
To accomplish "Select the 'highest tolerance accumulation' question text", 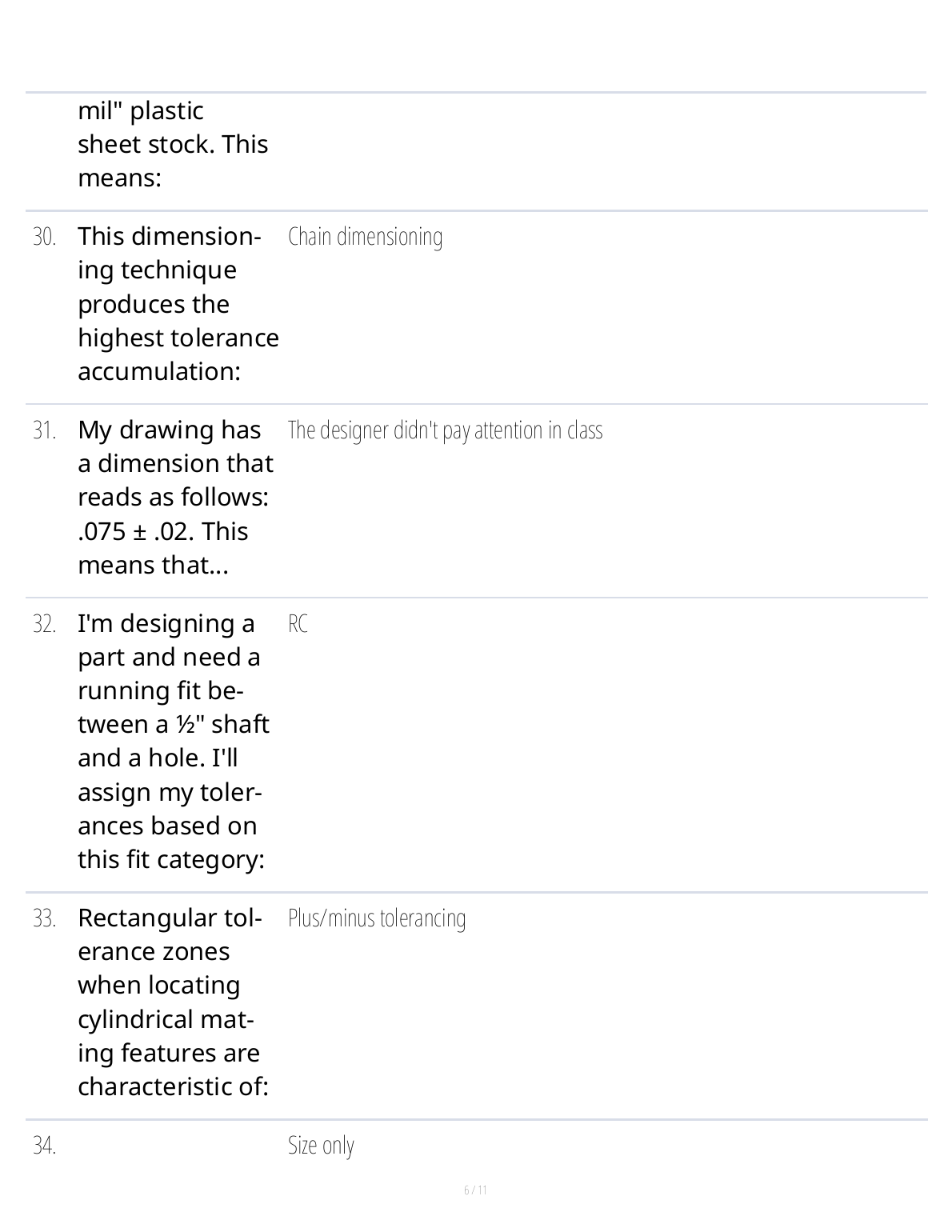I will 178,338.
